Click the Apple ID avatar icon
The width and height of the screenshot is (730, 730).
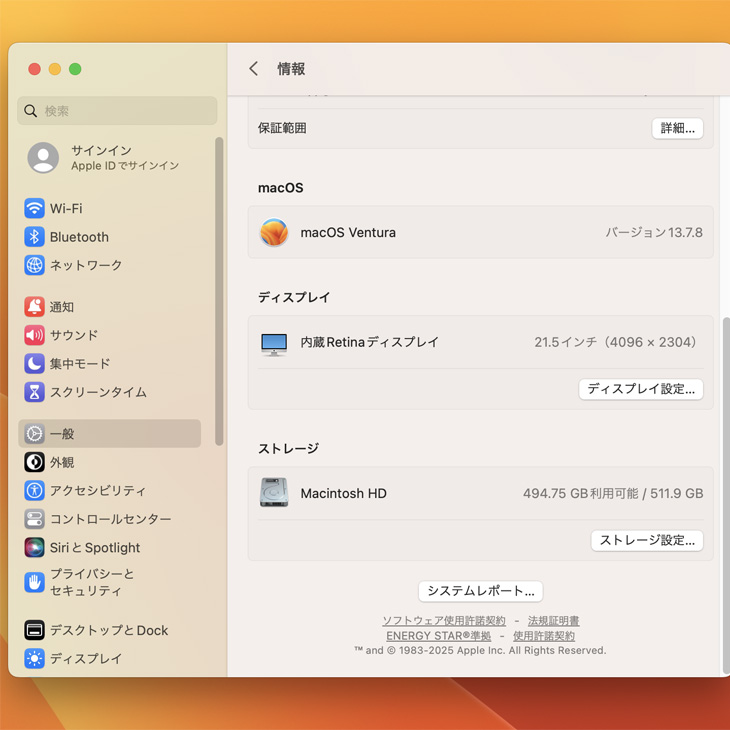click(x=43, y=157)
